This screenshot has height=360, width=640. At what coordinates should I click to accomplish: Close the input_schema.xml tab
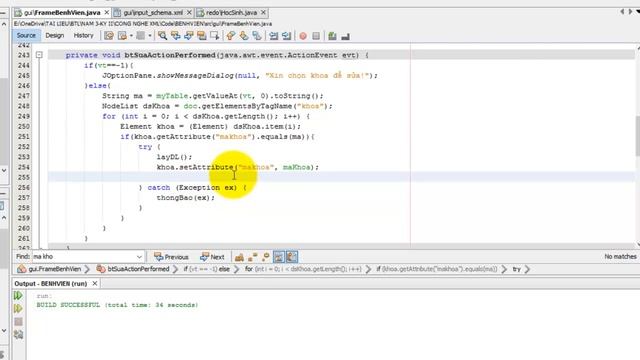[x=189, y=13]
